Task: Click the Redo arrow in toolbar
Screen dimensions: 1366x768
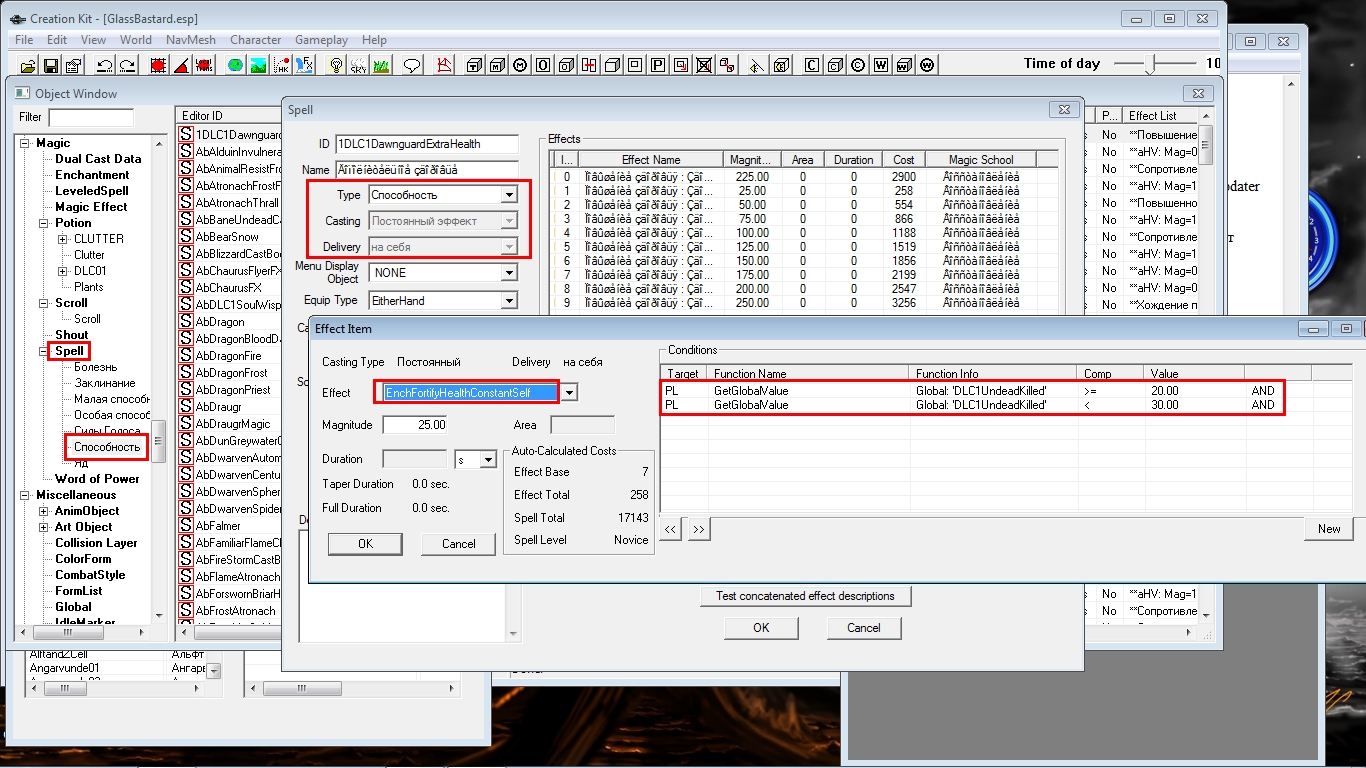Action: (x=127, y=66)
